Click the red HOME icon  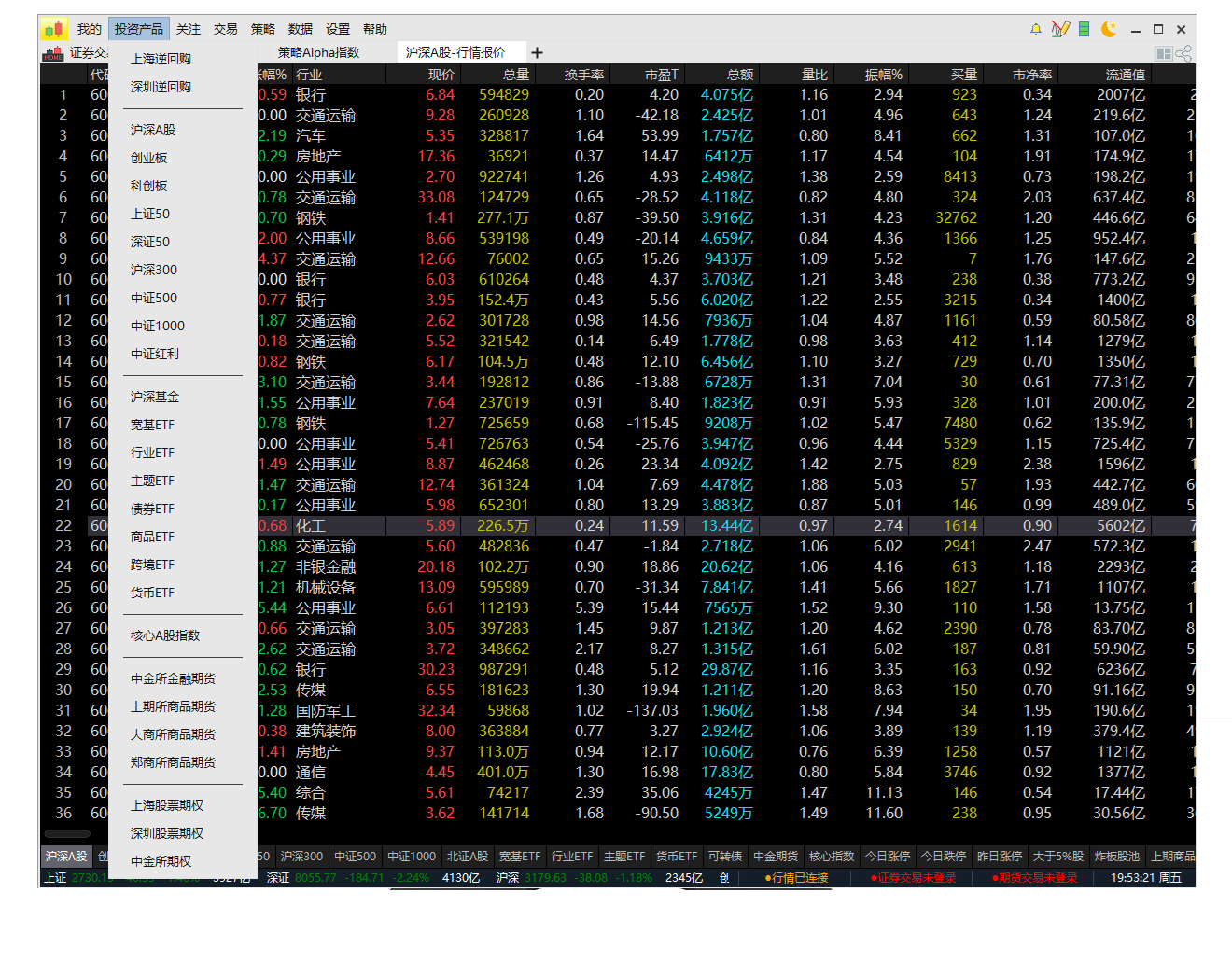[x=52, y=53]
